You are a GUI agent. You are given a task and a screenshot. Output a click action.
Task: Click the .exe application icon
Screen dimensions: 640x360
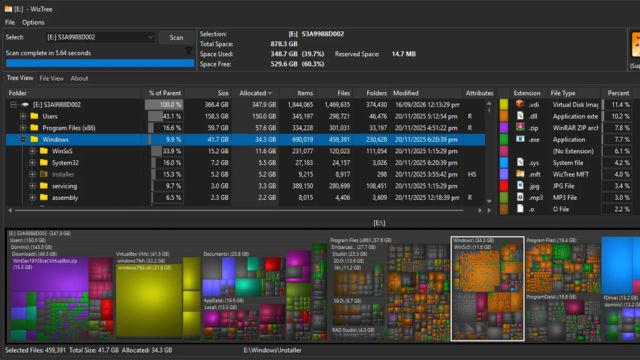tap(520, 139)
